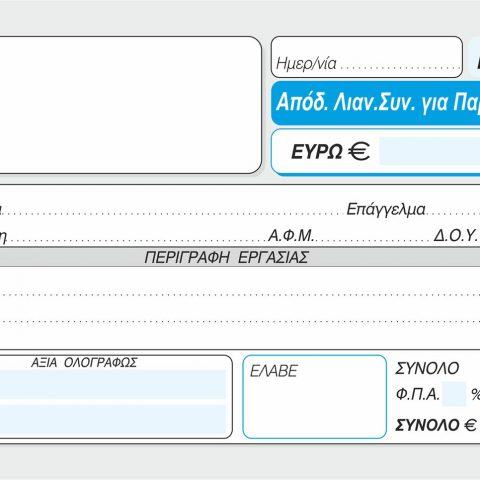Click the second blue ΑΞΙΑ ΟΛΟΓΡΑΦΩΣ line
Image resolution: width=480 pixels, height=480 pixels.
coord(113,419)
